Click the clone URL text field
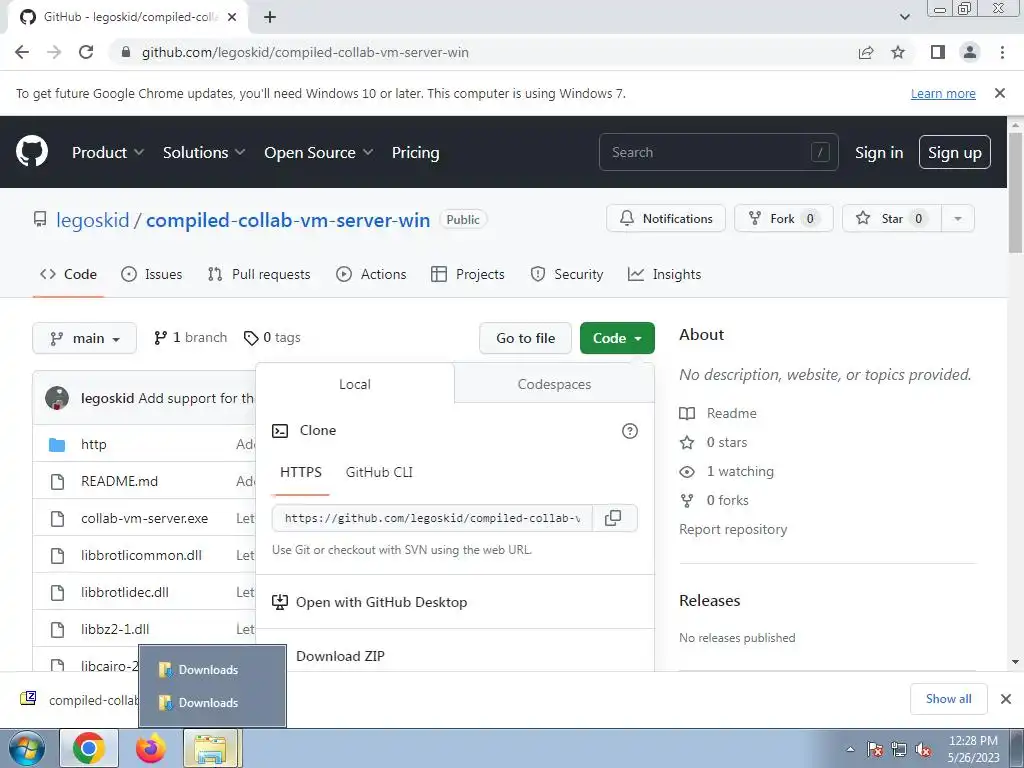Image resolution: width=1024 pixels, height=768 pixels. tap(432, 518)
